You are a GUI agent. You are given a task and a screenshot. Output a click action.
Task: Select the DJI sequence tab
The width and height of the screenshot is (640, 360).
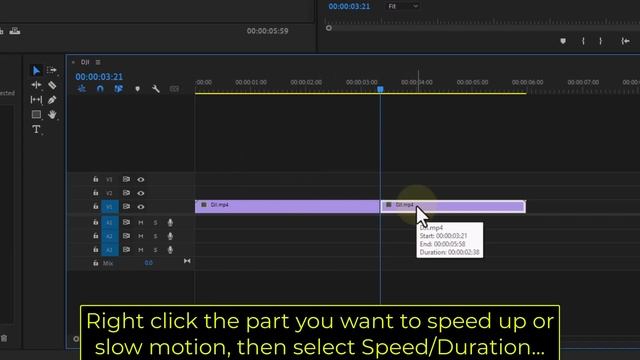pos(85,62)
